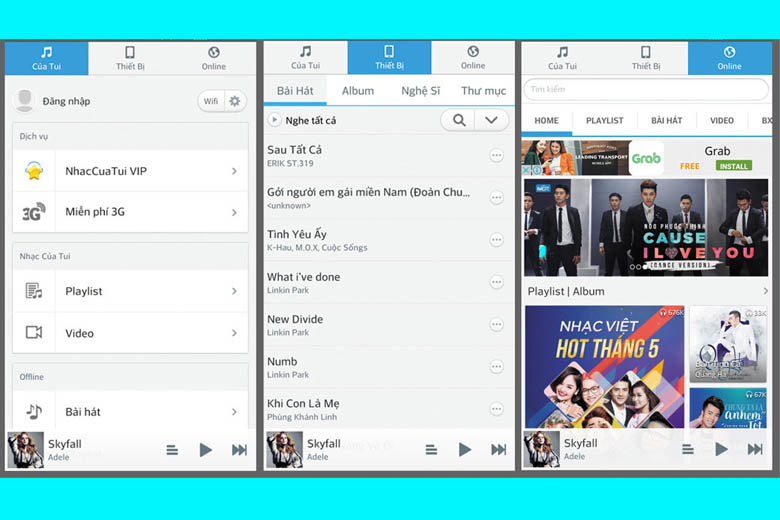Viewport: 780px width, 520px height.
Task: Open options for What i've done
Action: [496, 282]
